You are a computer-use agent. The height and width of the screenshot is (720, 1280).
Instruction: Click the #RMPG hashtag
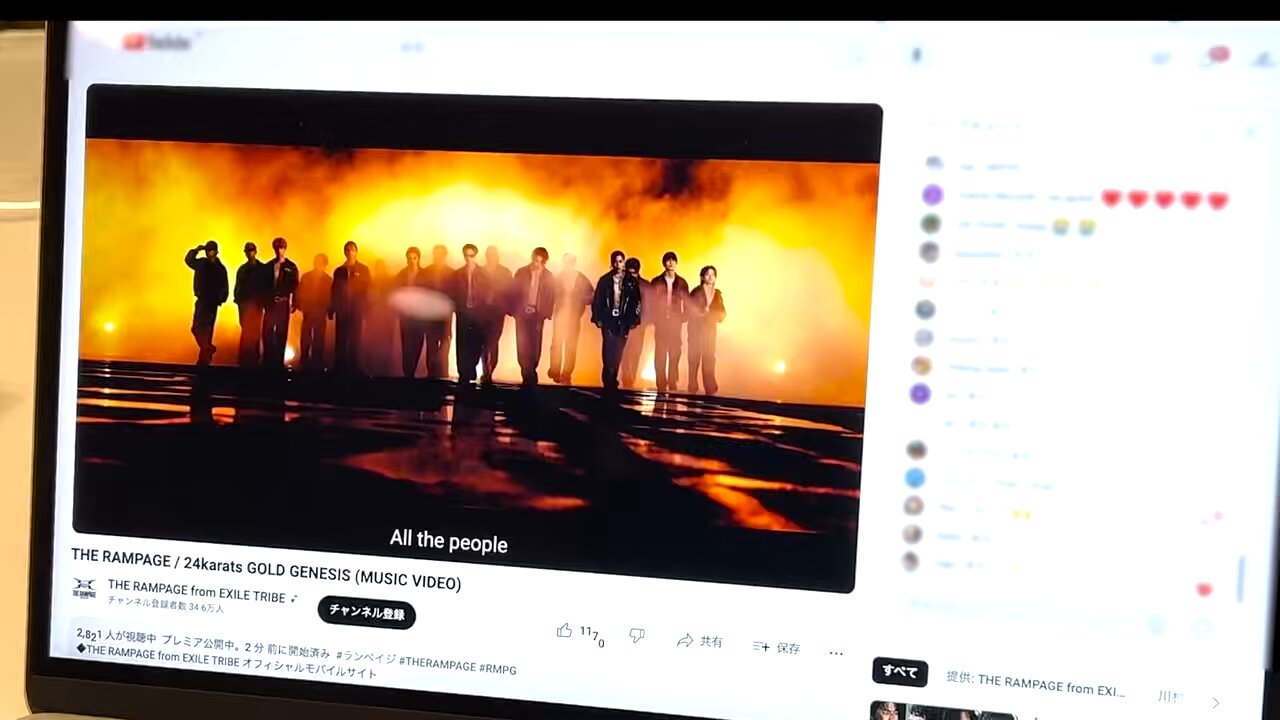coord(498,669)
